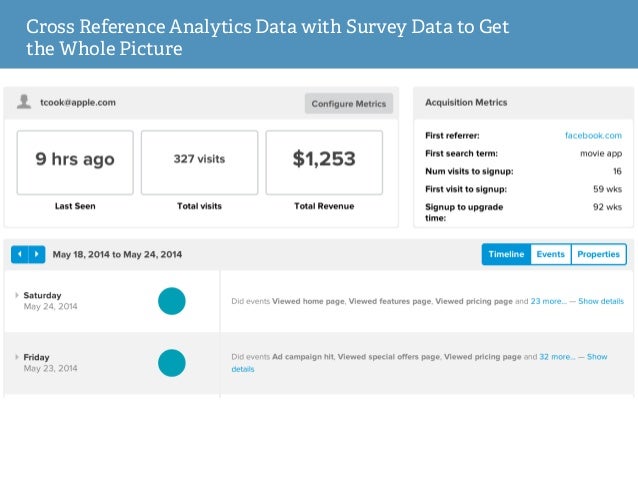This screenshot has width=638, height=479.
Task: Show details for Friday's events
Action: (596, 357)
